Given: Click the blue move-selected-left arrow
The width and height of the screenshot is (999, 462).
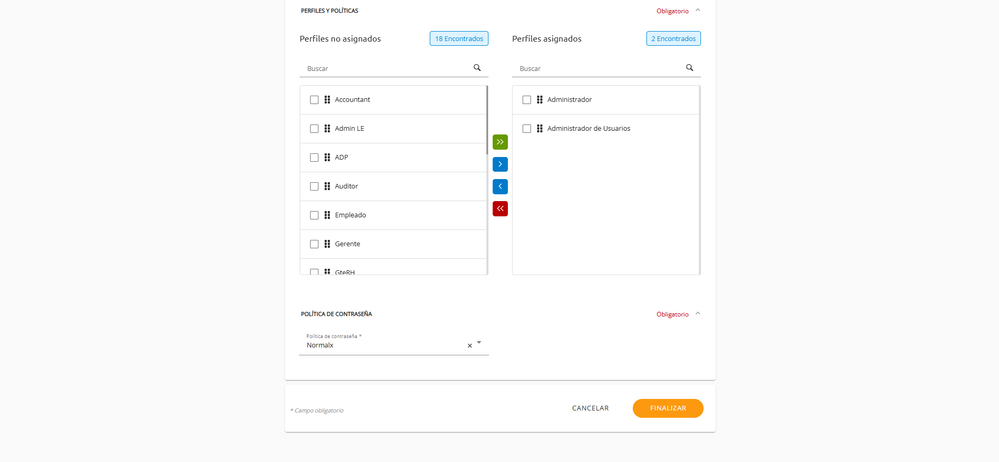Looking at the screenshot, I should (500, 187).
